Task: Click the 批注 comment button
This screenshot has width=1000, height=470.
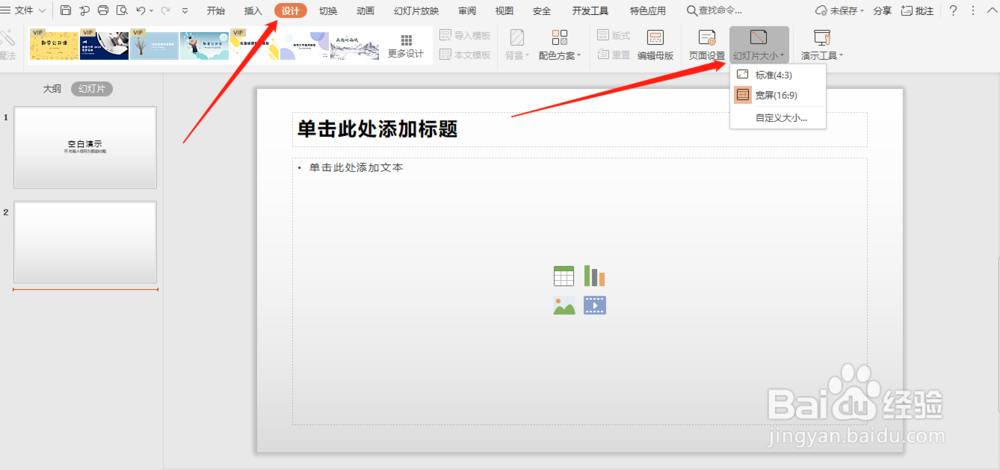Action: pyautogui.click(x=917, y=11)
